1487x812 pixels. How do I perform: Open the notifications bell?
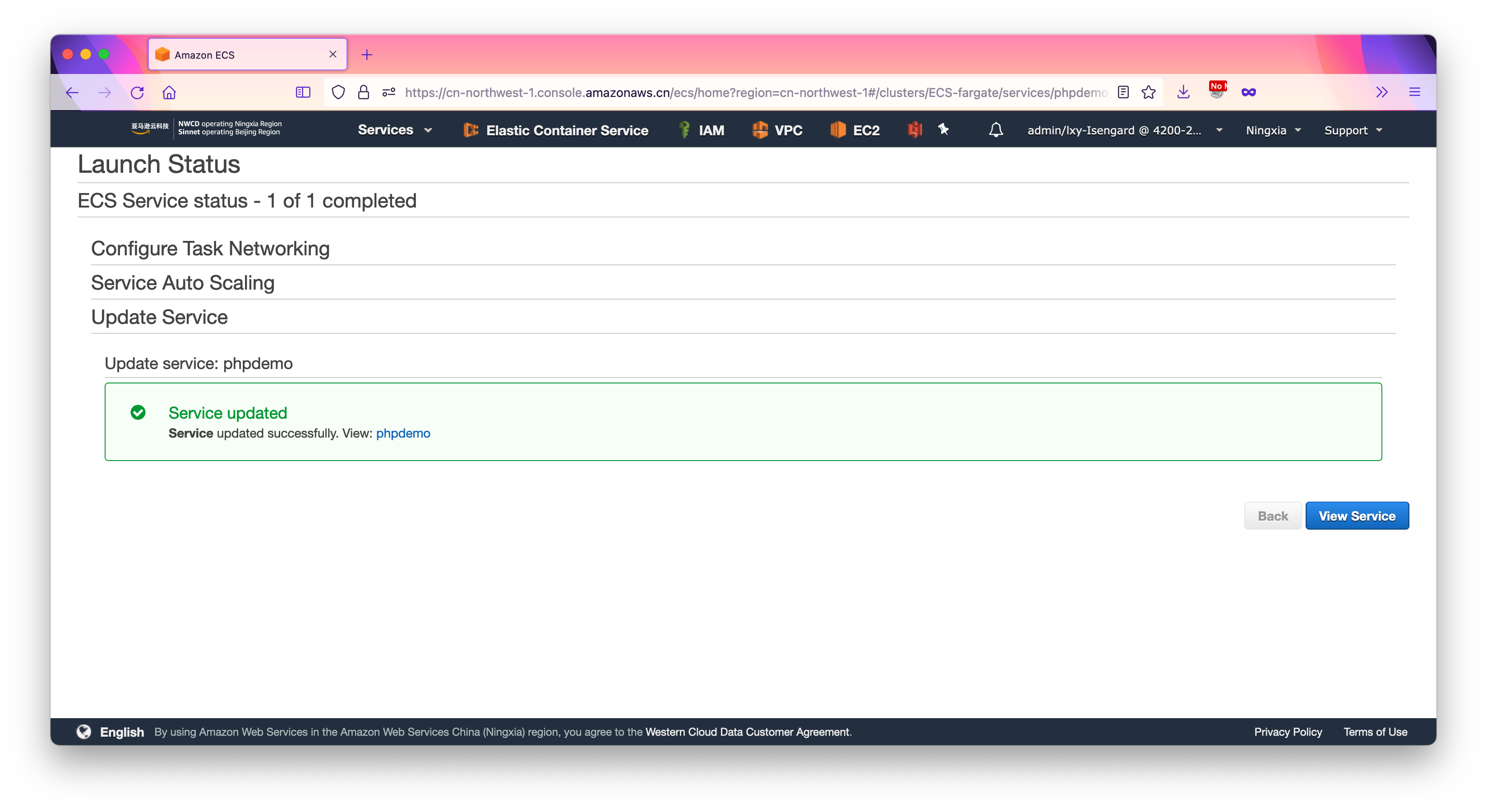996,130
